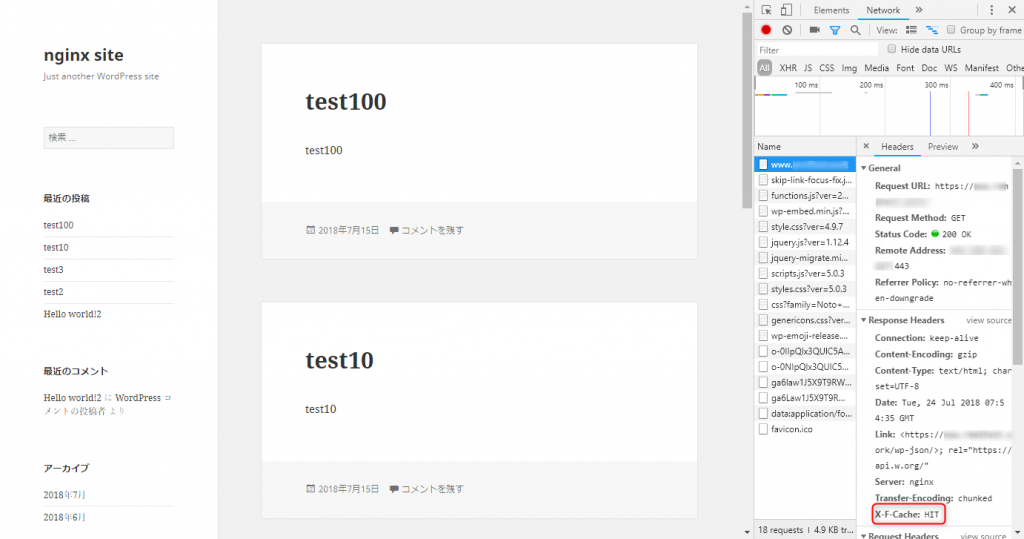The width and height of the screenshot is (1024, 539).
Task: Open the Preview tab of the request
Action: [x=942, y=147]
